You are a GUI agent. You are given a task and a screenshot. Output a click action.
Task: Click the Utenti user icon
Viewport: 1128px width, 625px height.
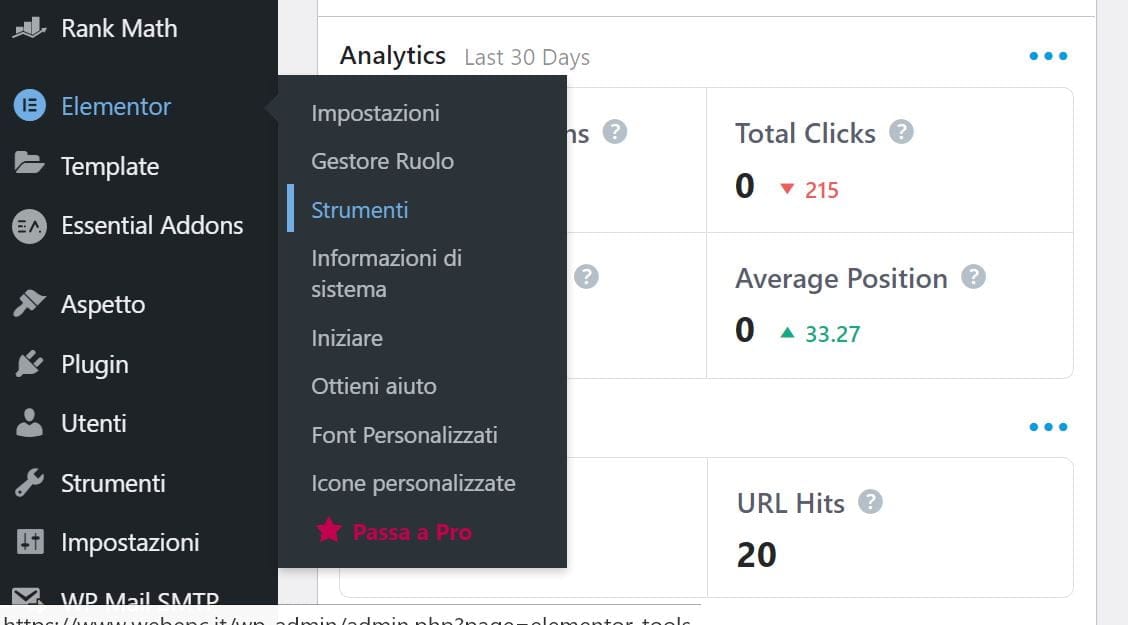tap(29, 423)
